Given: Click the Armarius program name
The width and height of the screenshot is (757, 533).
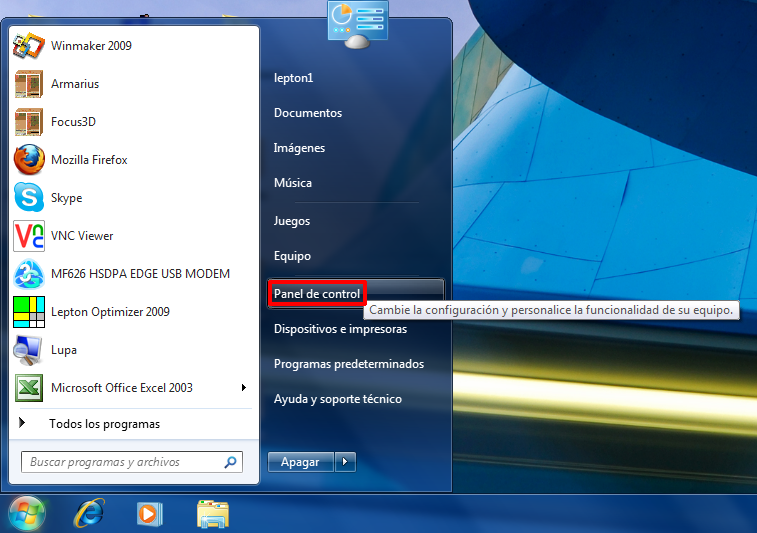Looking at the screenshot, I should coord(75,84).
